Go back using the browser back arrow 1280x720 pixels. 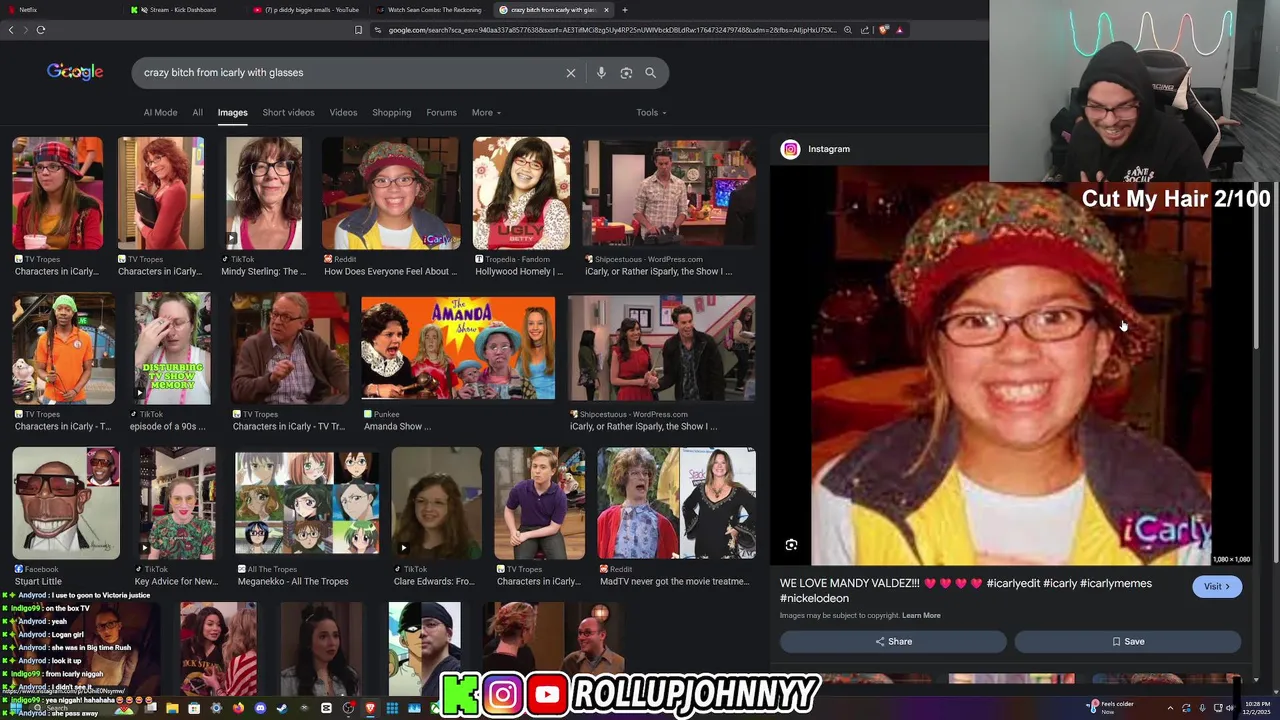[11, 30]
